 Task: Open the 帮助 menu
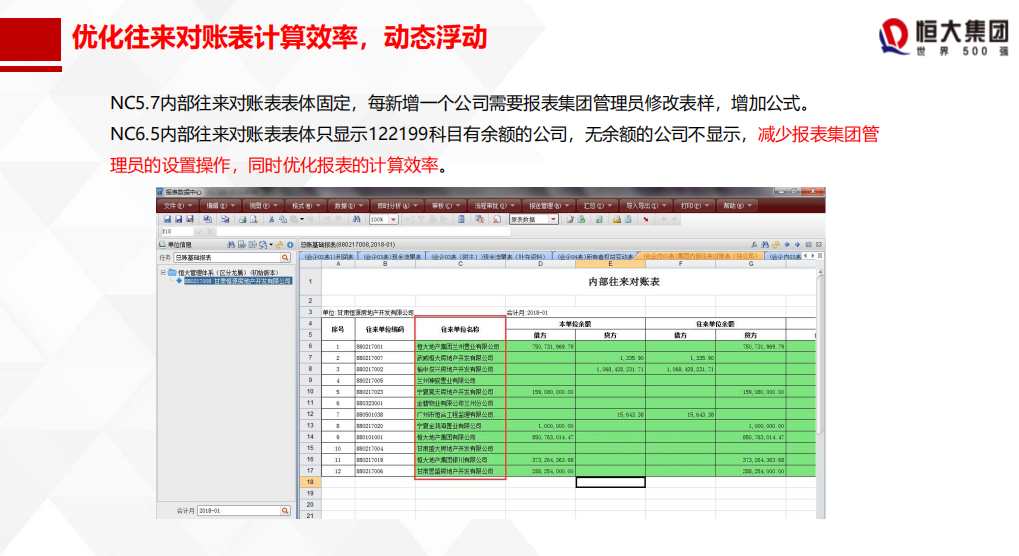737,206
